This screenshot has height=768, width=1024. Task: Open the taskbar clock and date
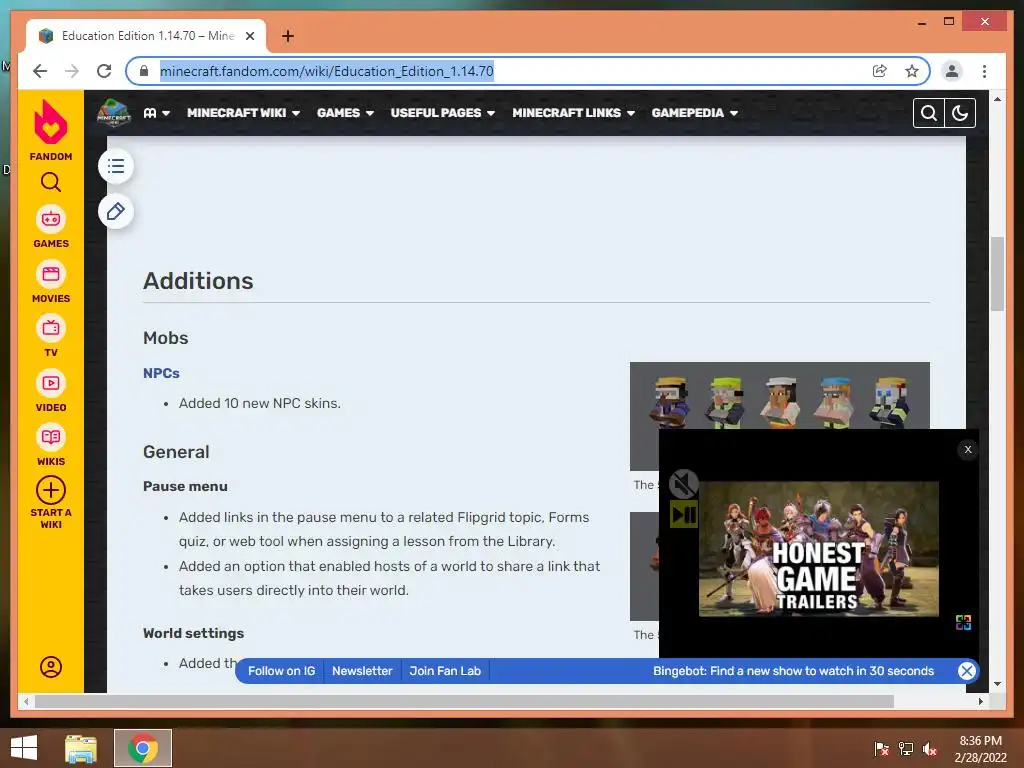[980, 749]
